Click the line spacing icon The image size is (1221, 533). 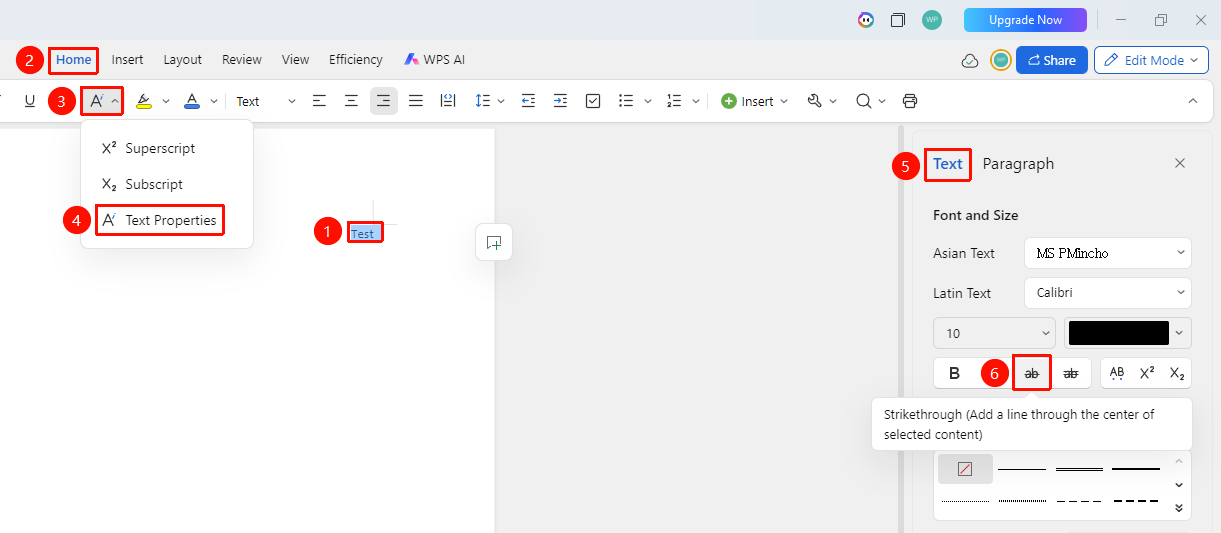(482, 101)
